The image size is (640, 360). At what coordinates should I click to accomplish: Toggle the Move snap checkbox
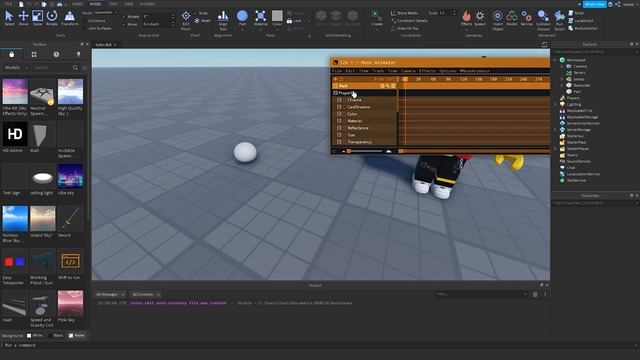[124, 24]
